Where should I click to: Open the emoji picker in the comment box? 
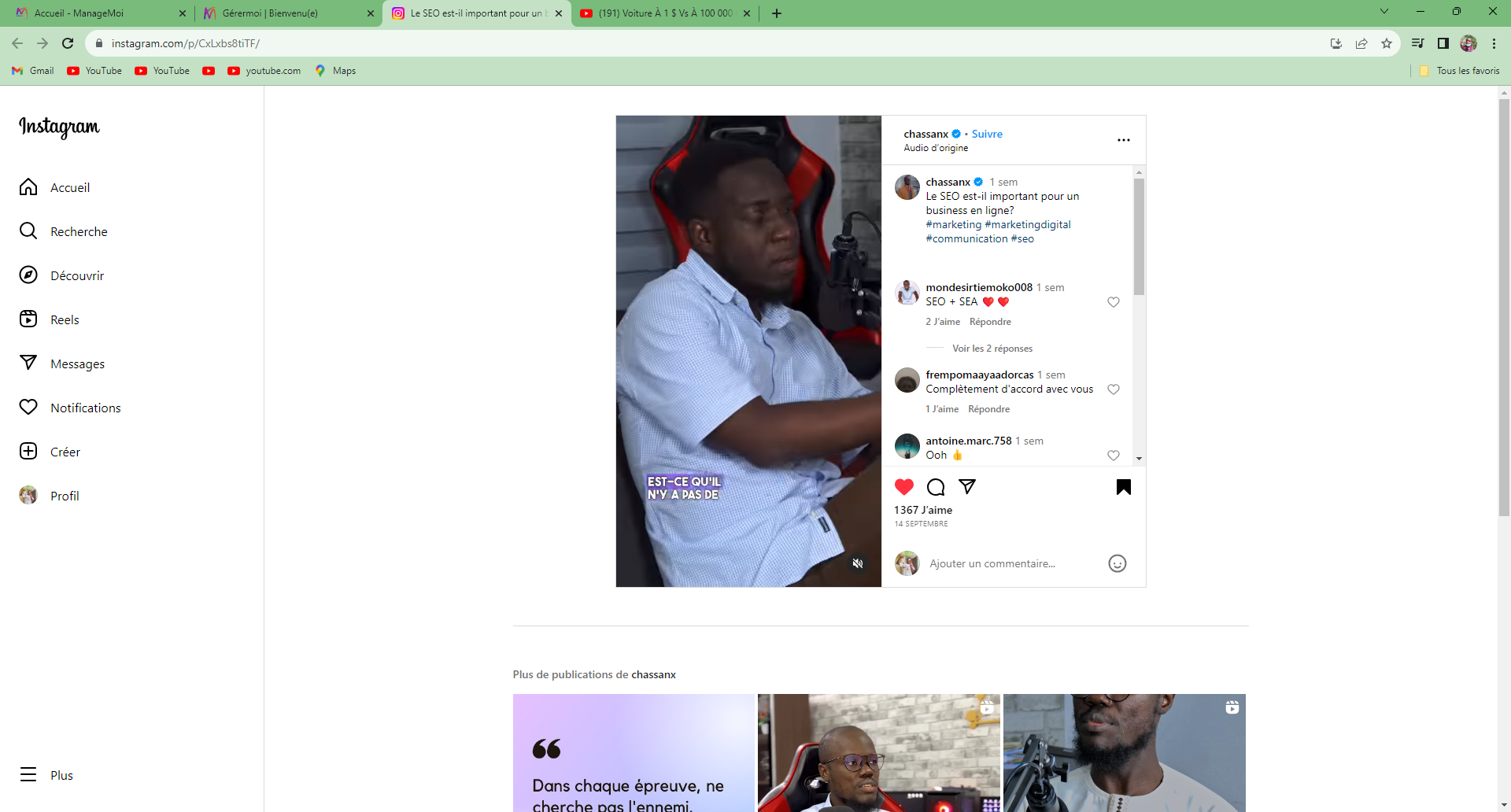tap(1117, 563)
